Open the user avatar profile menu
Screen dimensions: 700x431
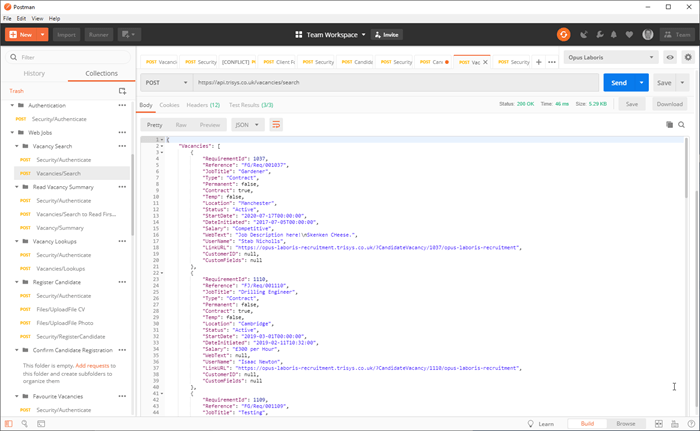[648, 34]
